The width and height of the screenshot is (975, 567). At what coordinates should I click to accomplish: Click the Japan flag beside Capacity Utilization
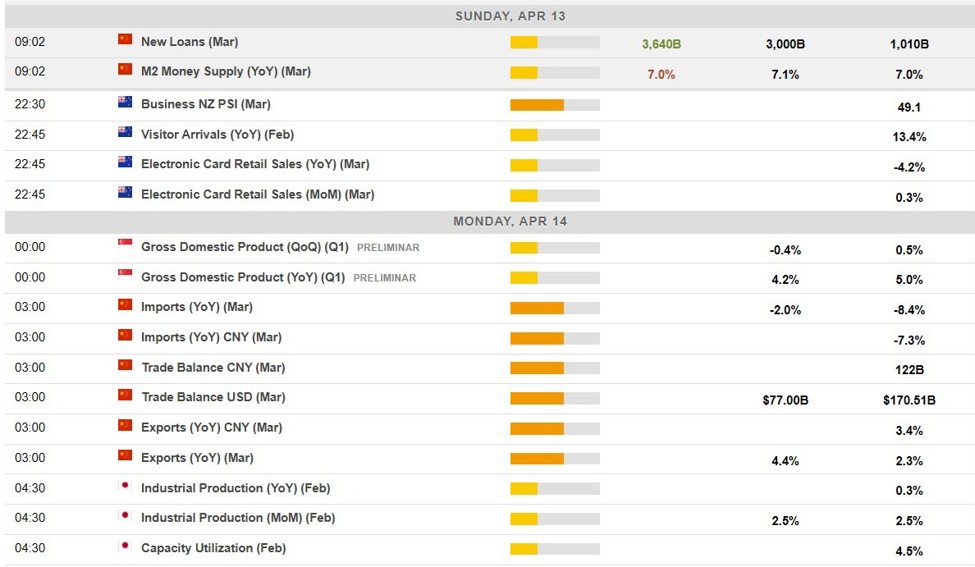click(125, 547)
